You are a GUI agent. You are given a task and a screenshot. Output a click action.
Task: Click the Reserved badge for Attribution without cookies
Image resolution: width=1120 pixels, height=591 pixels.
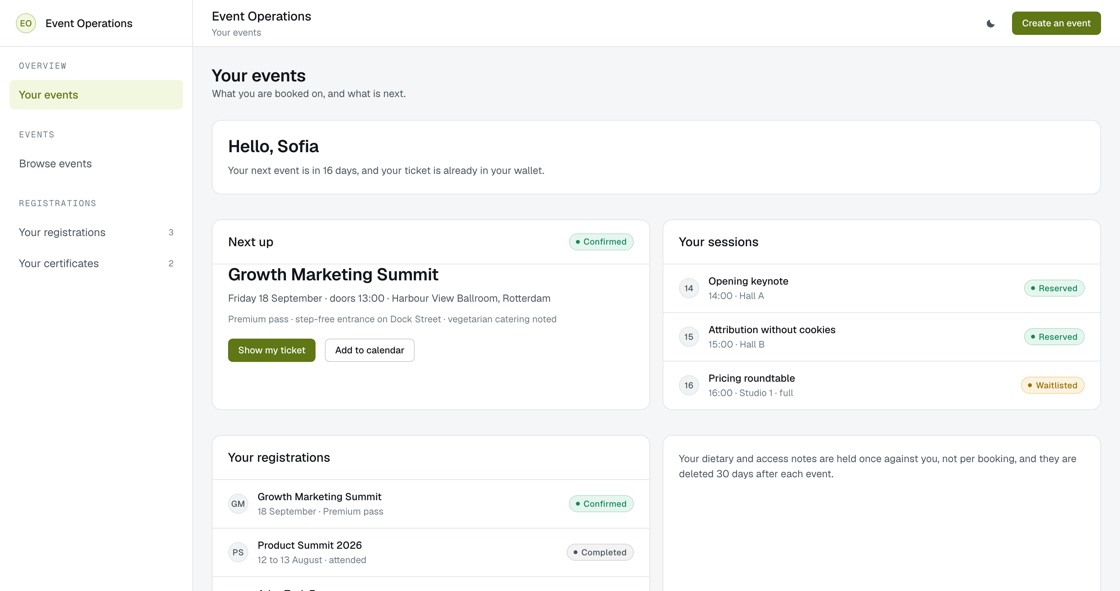(x=1054, y=337)
